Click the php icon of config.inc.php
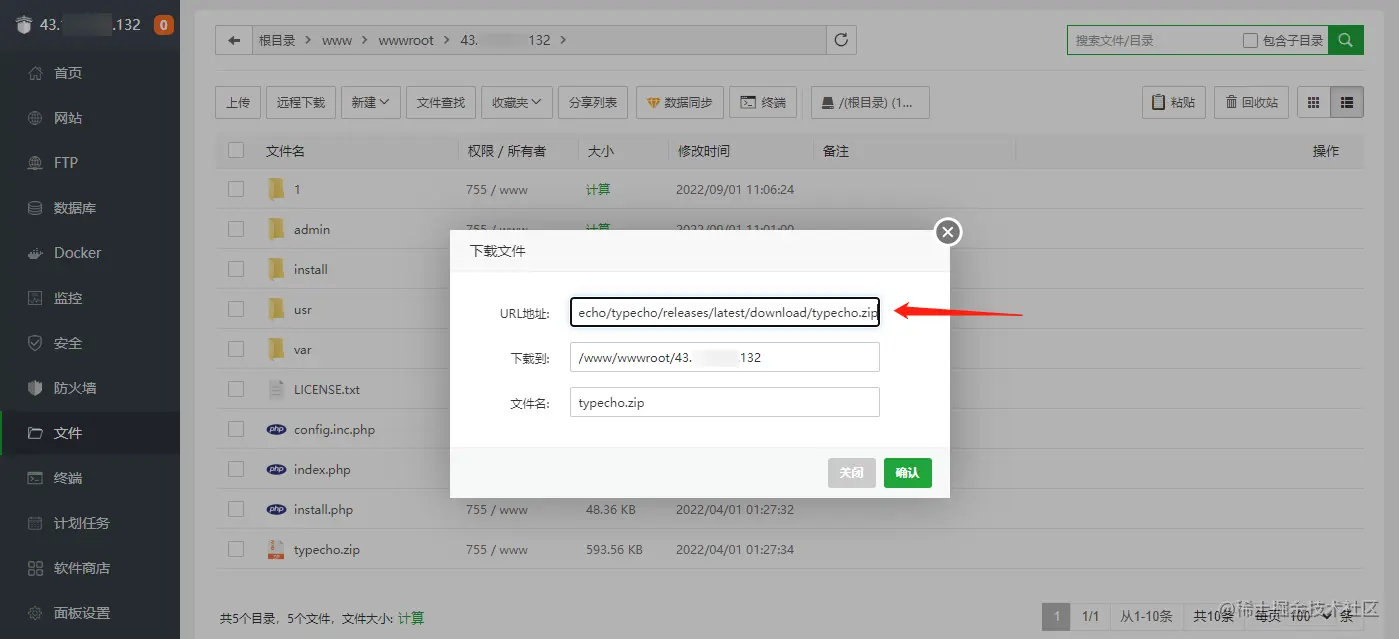The height and width of the screenshot is (639, 1399). point(276,429)
